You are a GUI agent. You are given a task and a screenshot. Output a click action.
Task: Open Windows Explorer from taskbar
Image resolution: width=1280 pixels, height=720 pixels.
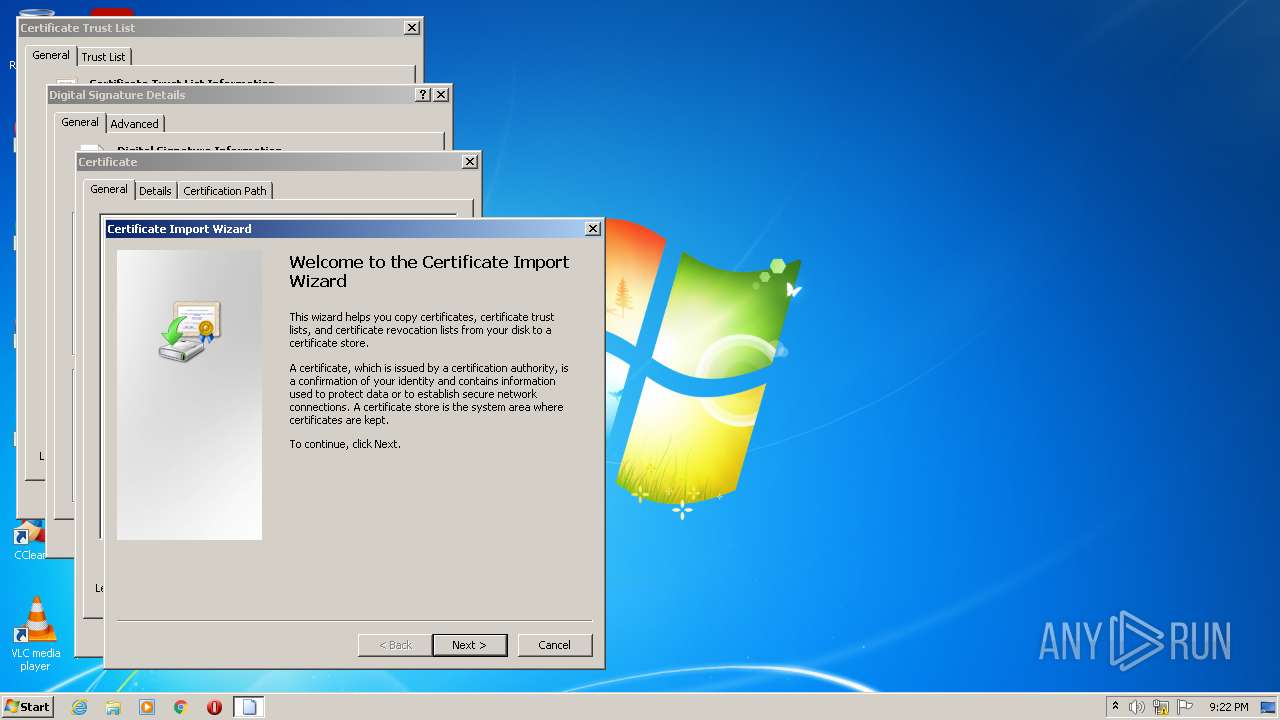(x=113, y=707)
